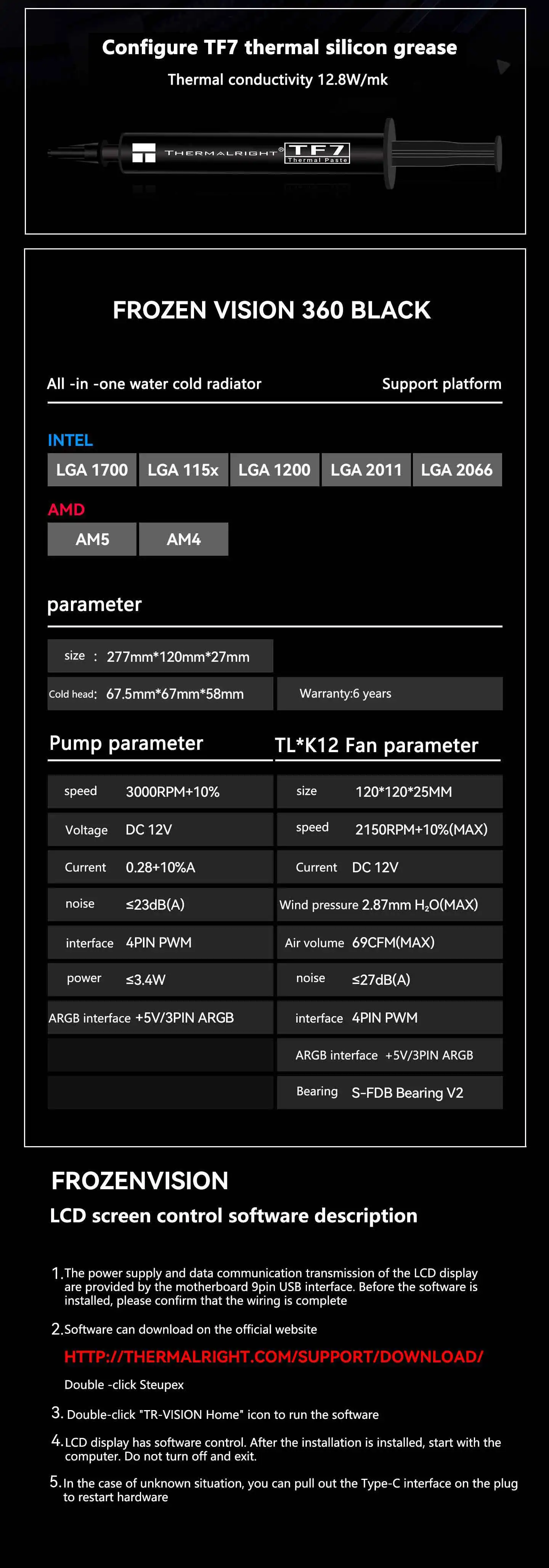Click the S-FDB Bearing V2 row

[x=390, y=1093]
